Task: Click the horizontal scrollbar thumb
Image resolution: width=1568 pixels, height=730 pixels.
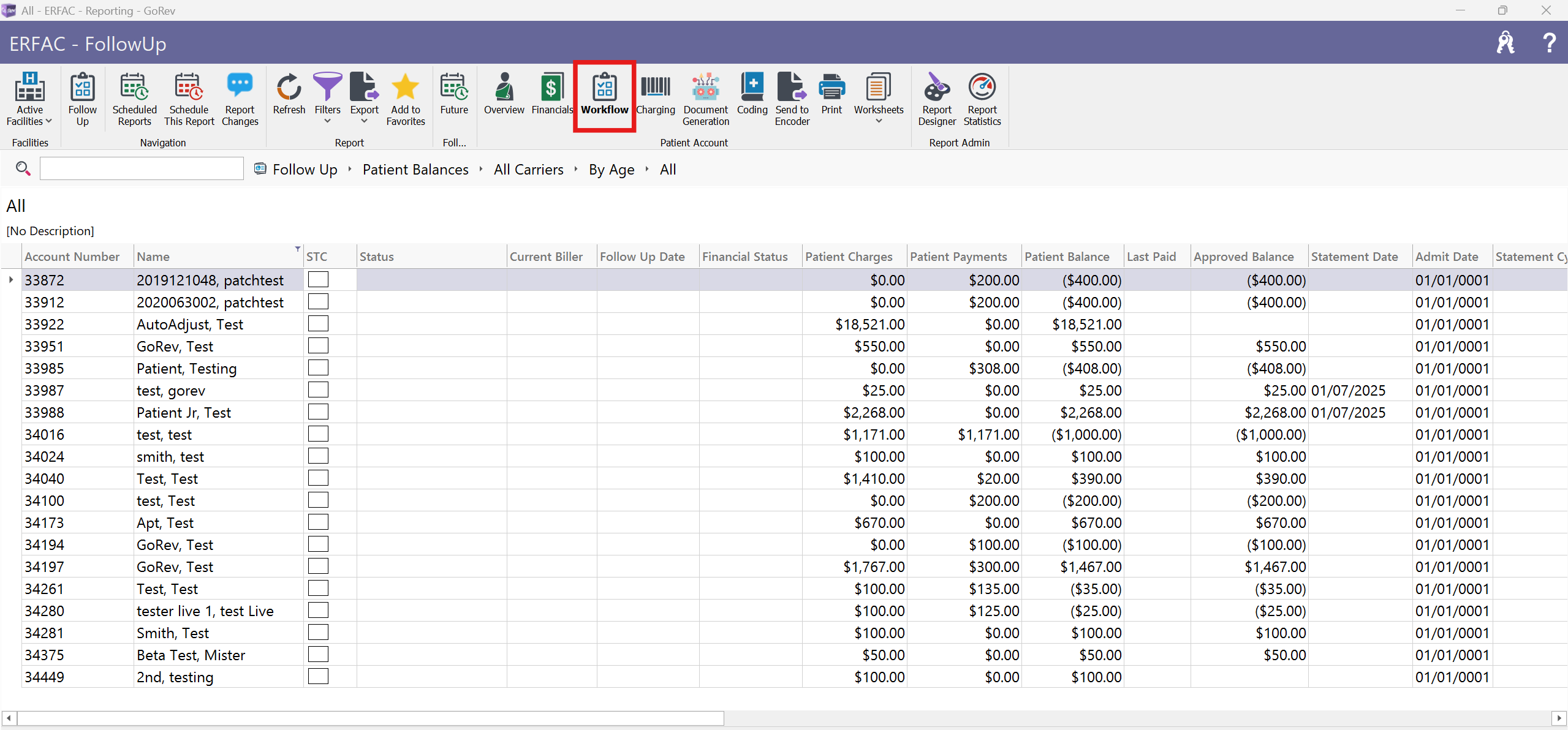Action: (x=371, y=718)
